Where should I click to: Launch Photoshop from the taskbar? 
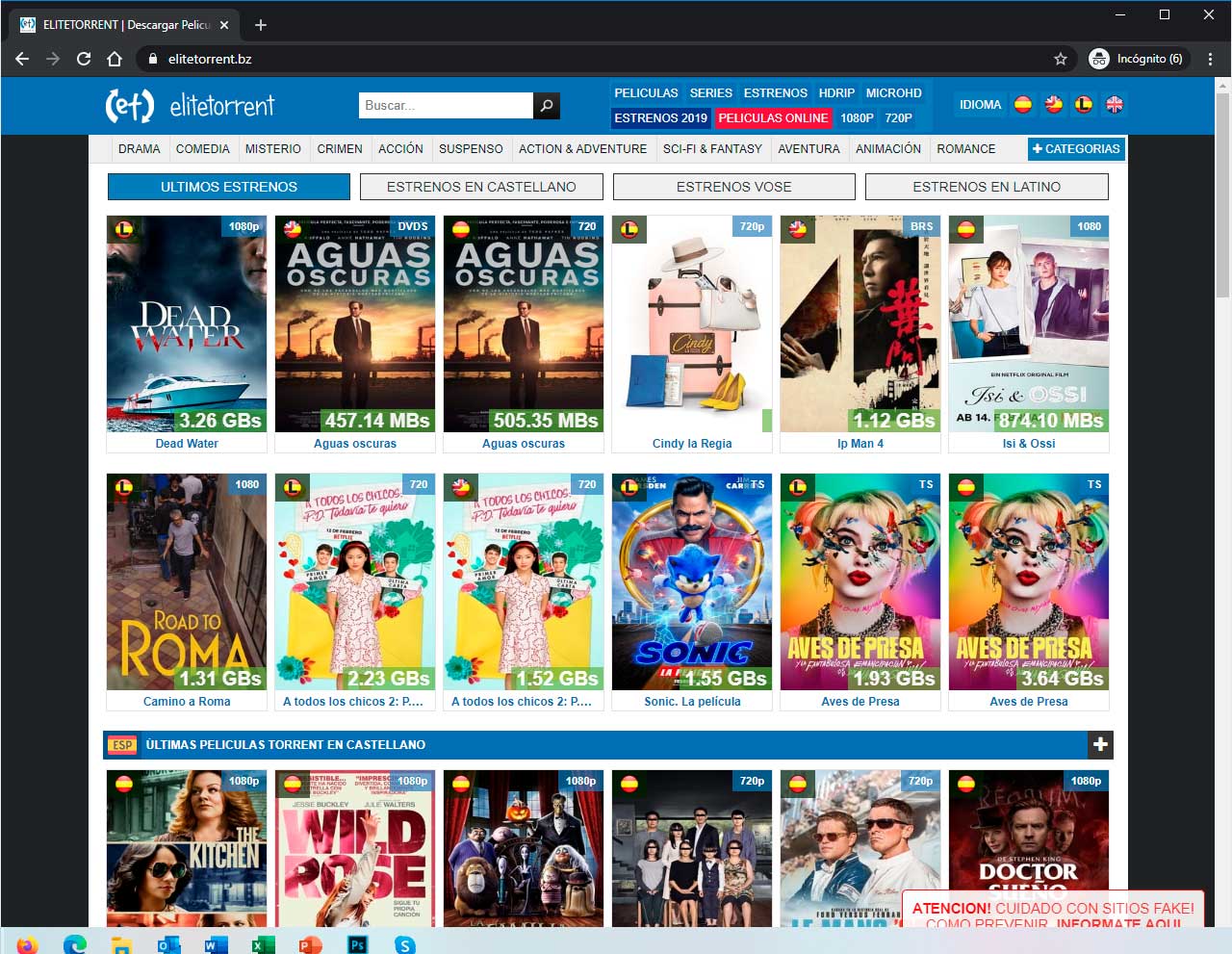(357, 944)
